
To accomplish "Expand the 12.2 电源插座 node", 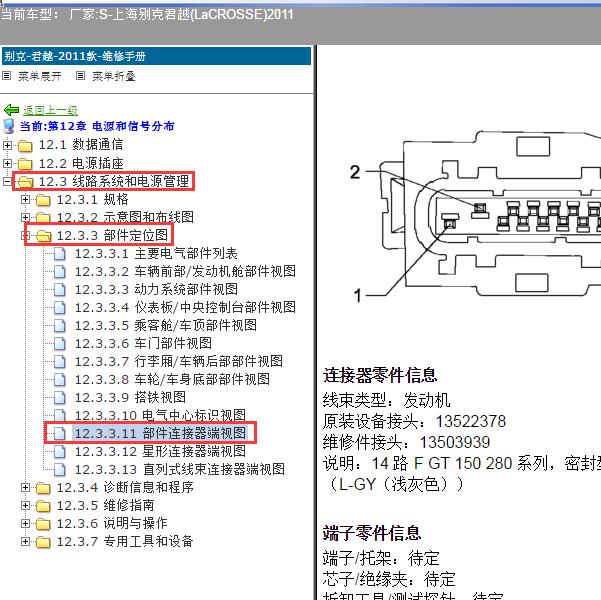I will point(7,163).
